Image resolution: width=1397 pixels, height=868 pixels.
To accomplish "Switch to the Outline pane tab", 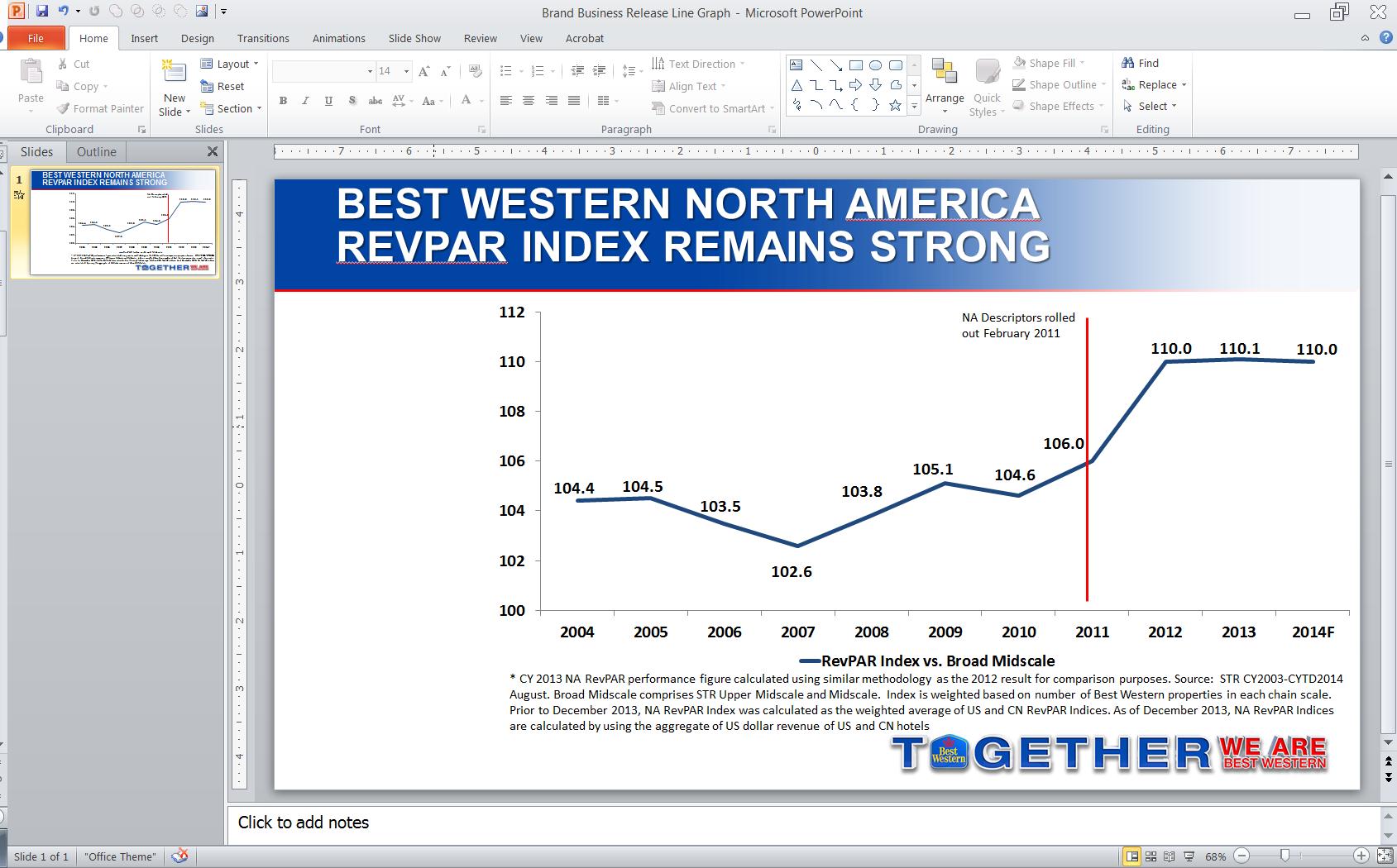I will (x=97, y=151).
